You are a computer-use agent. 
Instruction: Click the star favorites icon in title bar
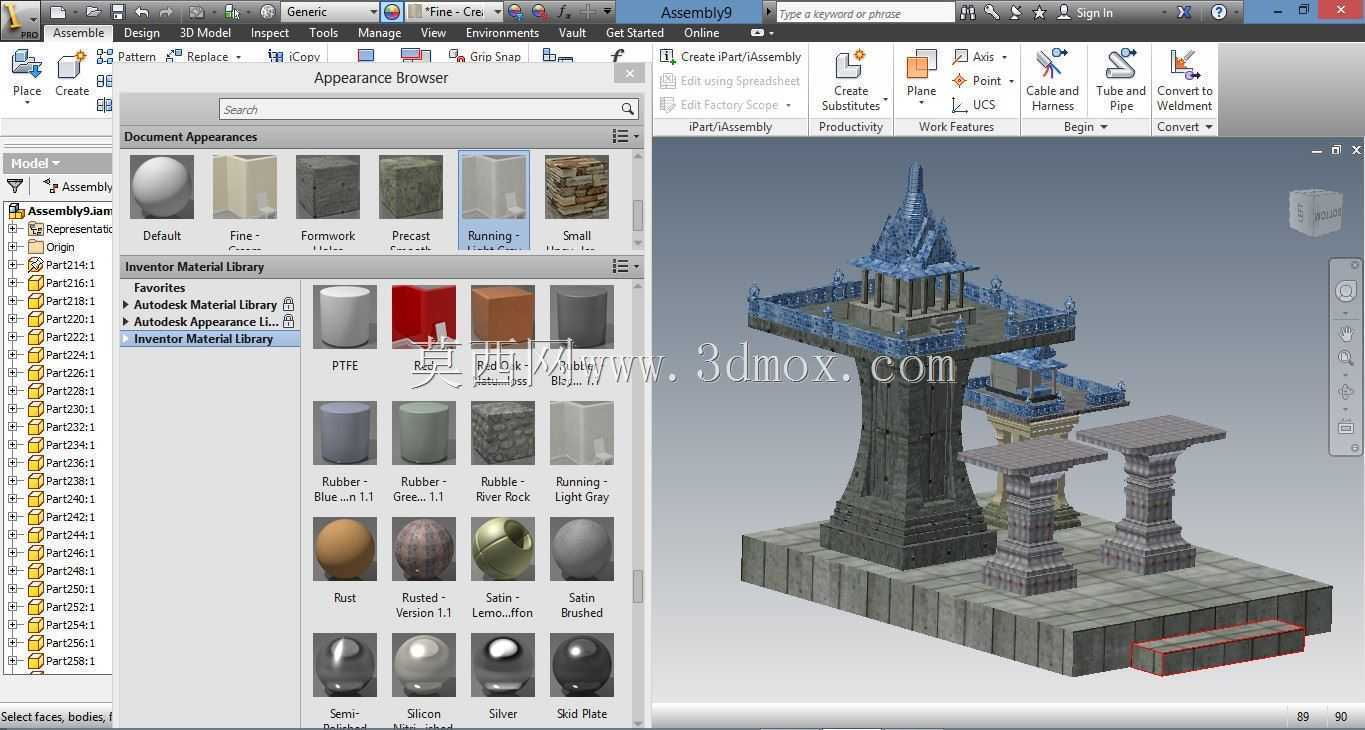coord(1039,12)
